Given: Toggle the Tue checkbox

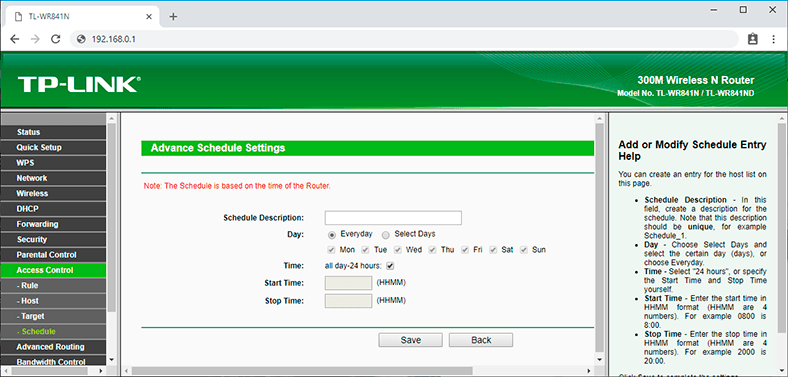Looking at the screenshot, I should pos(365,250).
